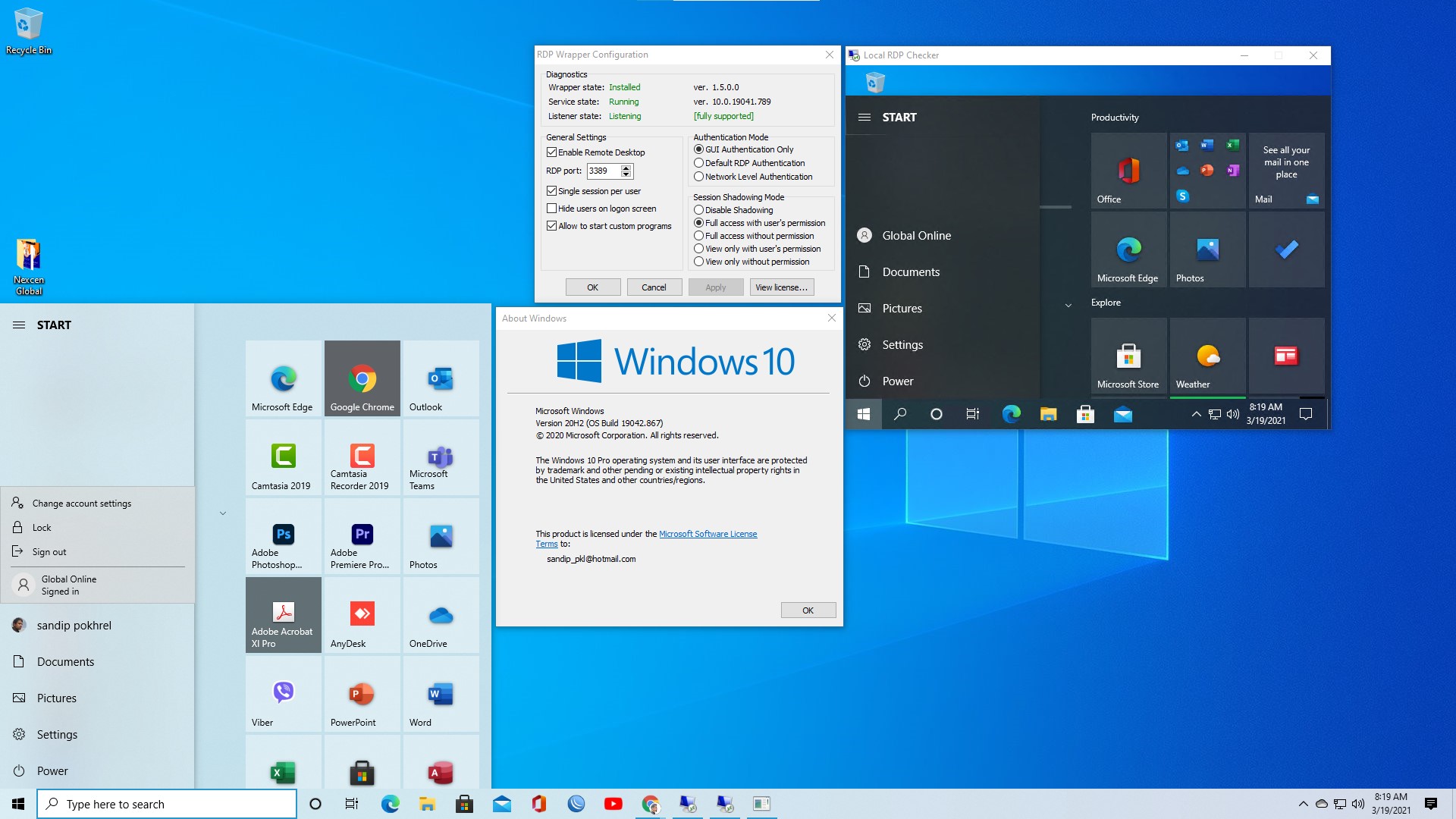Viewport: 1456px width, 819px height.
Task: Increase RDP port with spinner arrow
Action: pos(626,168)
